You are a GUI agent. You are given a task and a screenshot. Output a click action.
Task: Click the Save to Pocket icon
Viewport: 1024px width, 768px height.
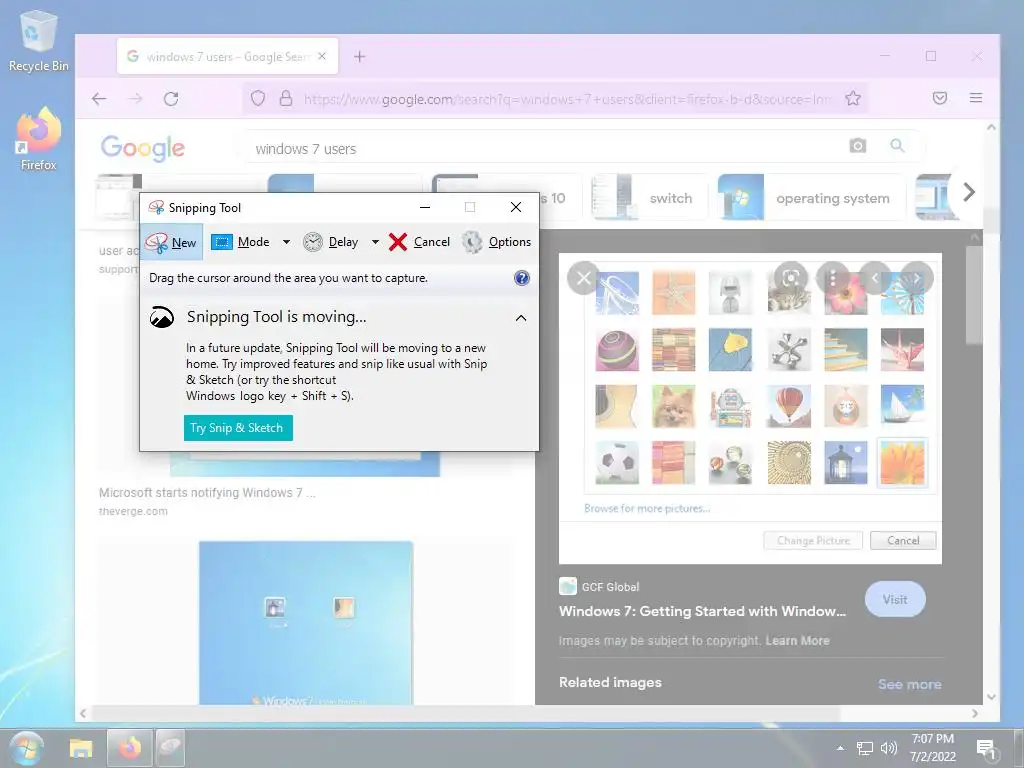coord(939,99)
